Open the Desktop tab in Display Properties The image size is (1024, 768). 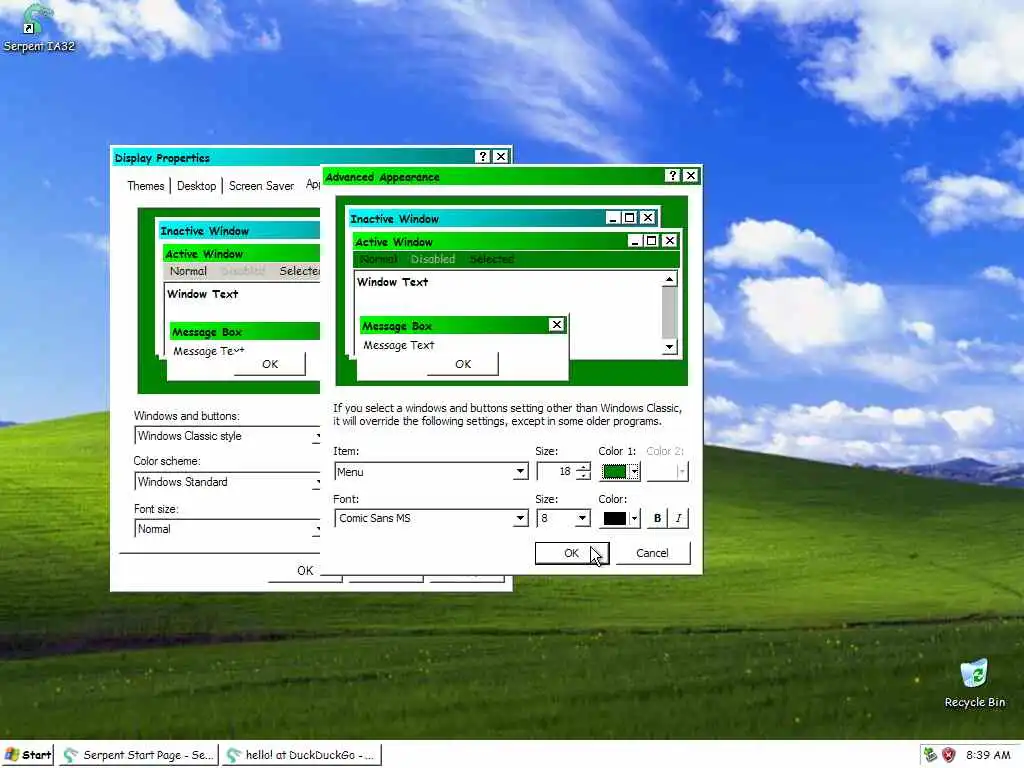tap(196, 186)
